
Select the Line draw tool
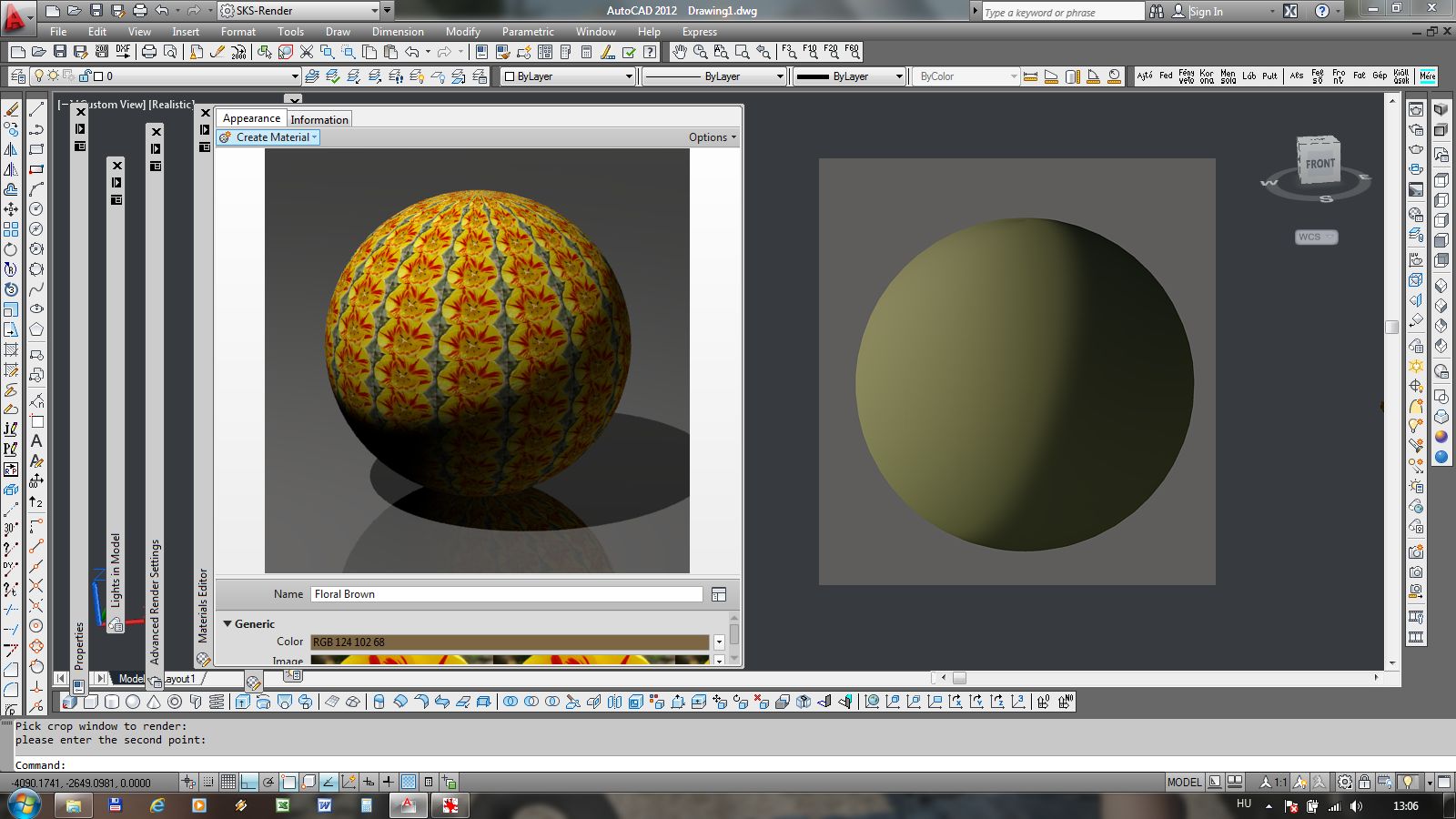pyautogui.click(x=36, y=109)
